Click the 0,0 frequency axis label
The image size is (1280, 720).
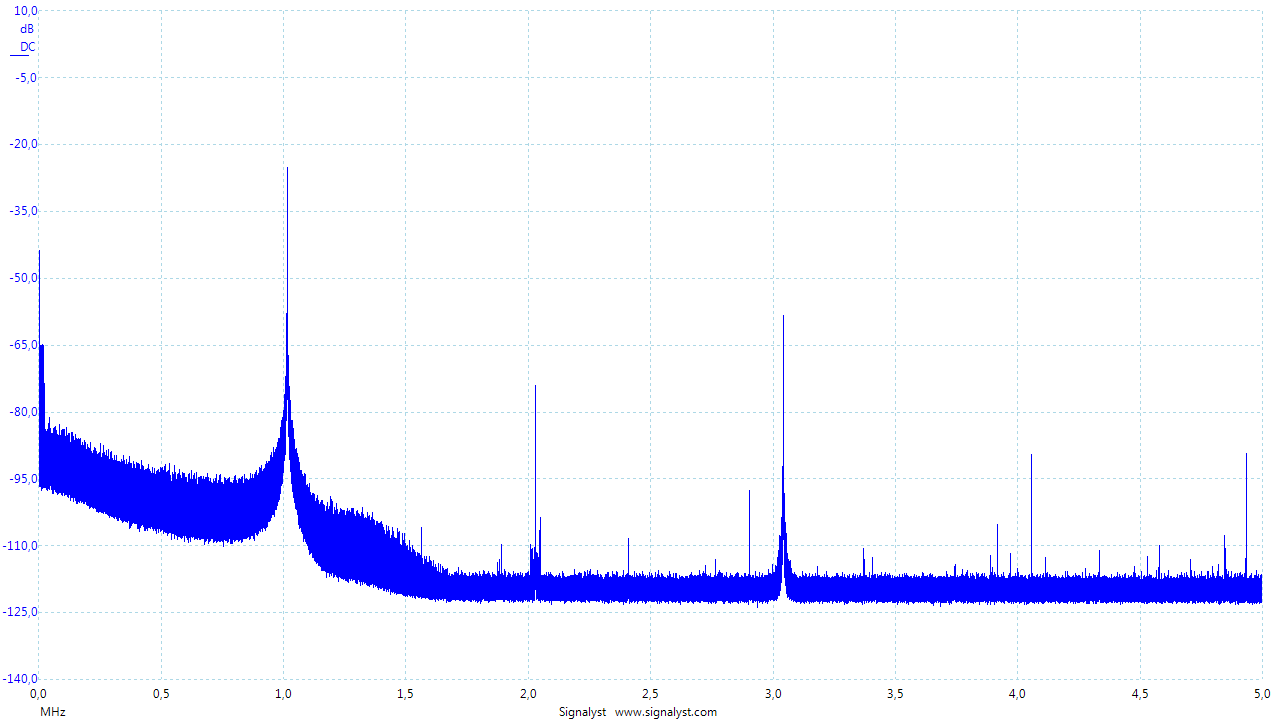39,693
